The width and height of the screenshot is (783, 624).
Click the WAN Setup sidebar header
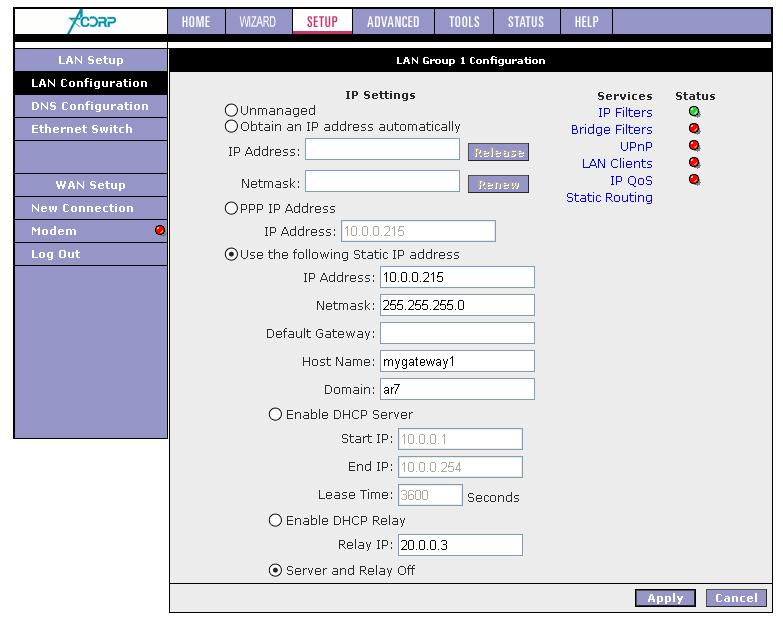click(91, 185)
